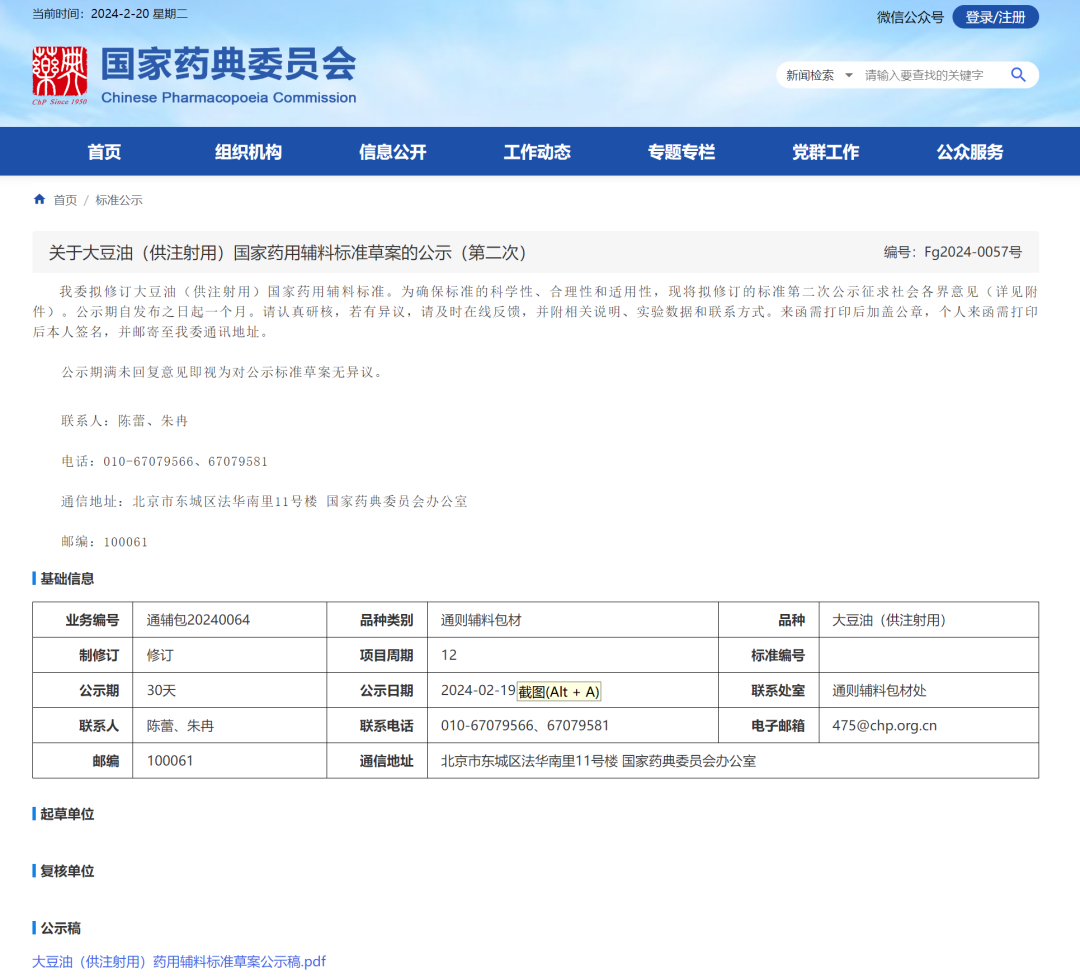Go to 首页 in the navigation bar

(104, 152)
